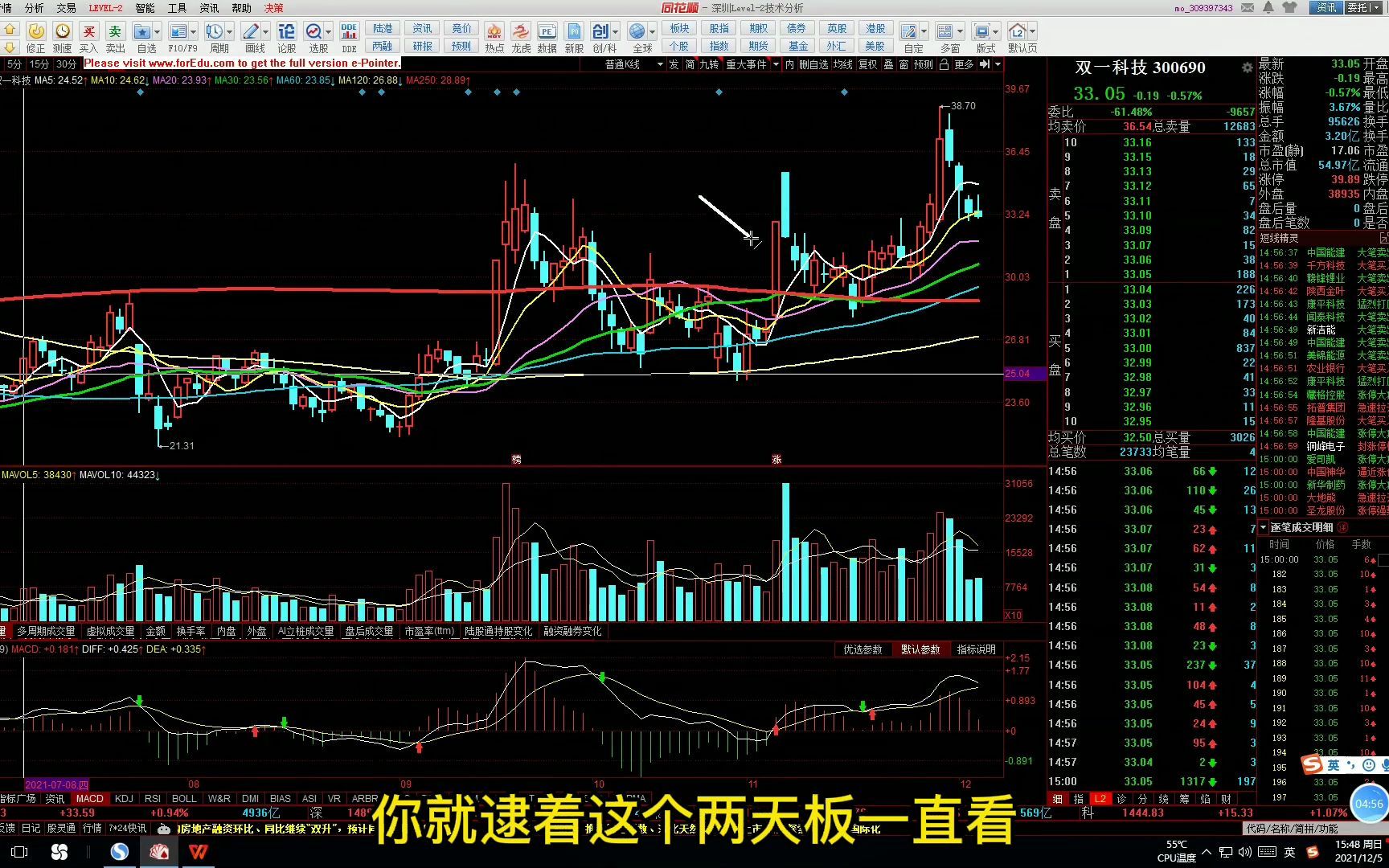Toggle the 窗 window button on chart bar
The height and width of the screenshot is (868, 1389).
pyautogui.click(x=904, y=64)
